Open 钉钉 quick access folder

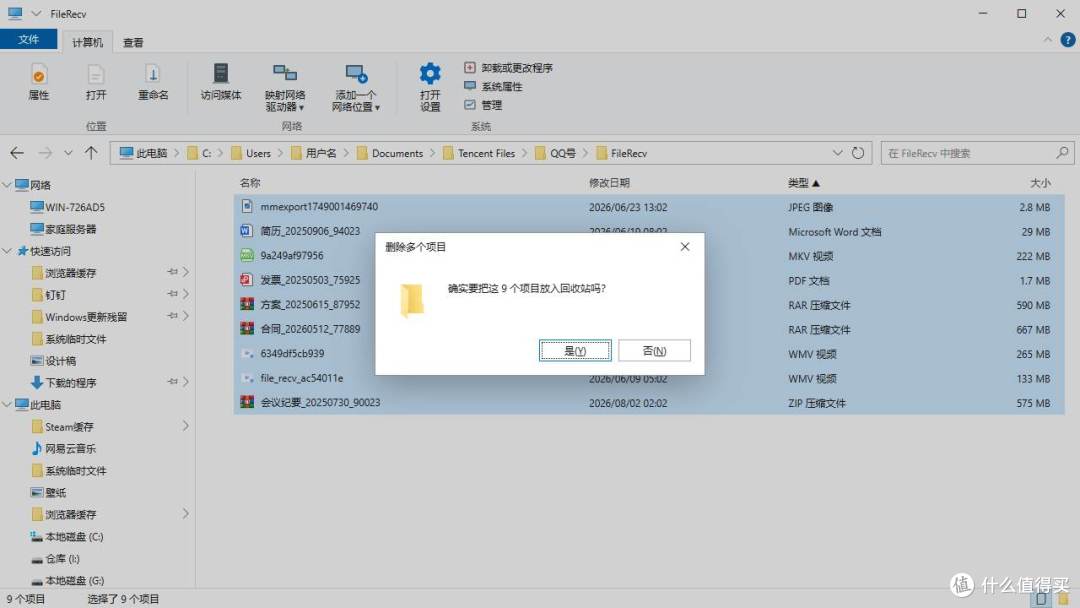[49, 295]
